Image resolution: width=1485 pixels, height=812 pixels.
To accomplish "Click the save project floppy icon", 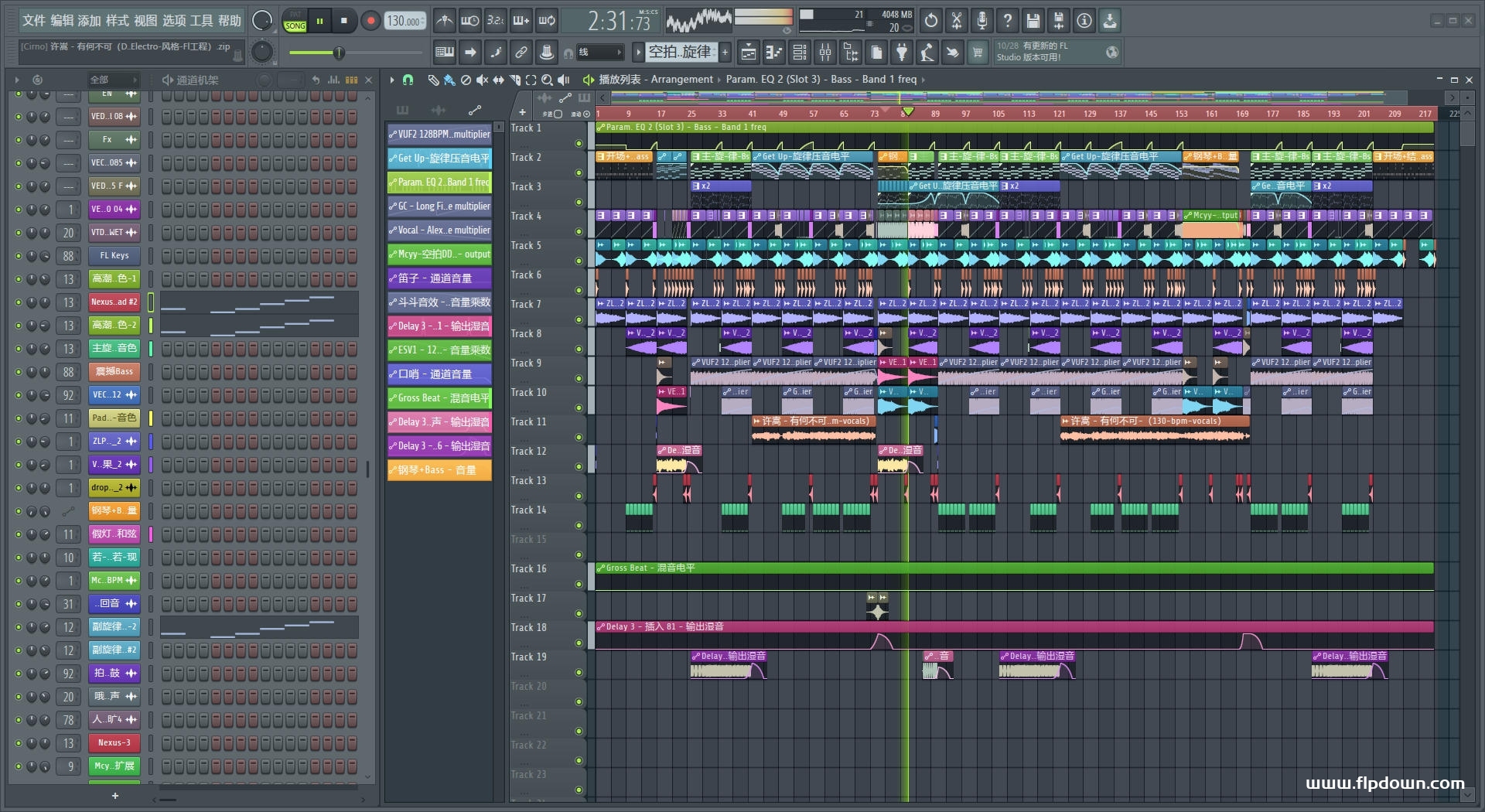I will point(1033,21).
